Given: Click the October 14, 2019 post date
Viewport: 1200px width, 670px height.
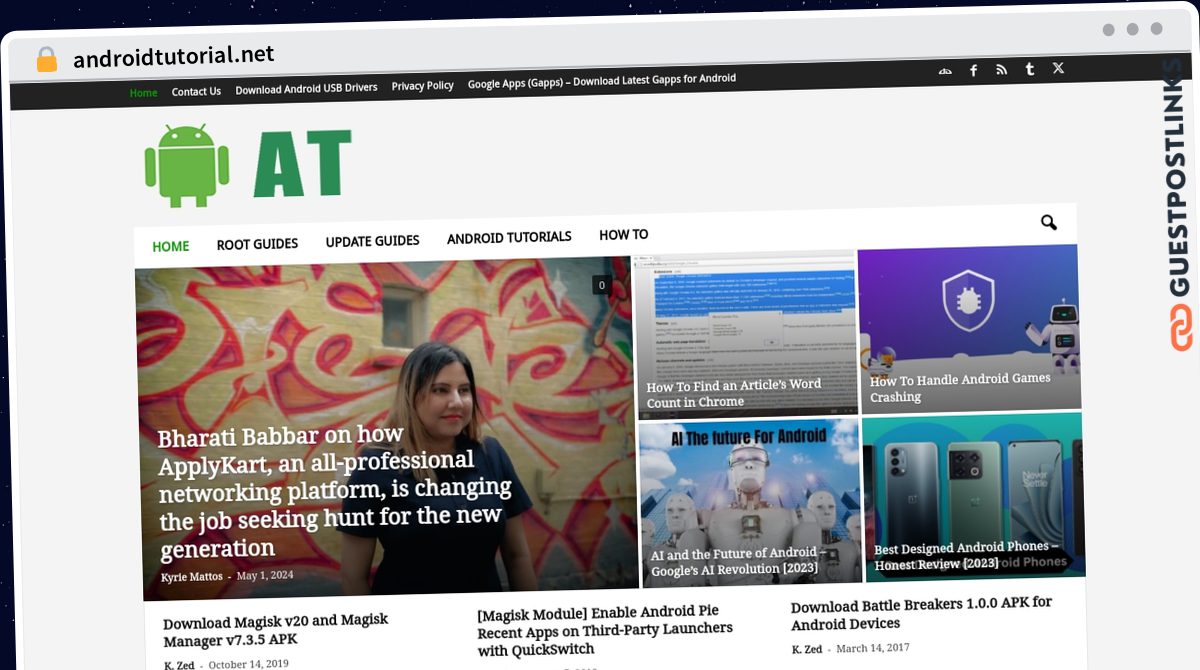Looking at the screenshot, I should 248,664.
